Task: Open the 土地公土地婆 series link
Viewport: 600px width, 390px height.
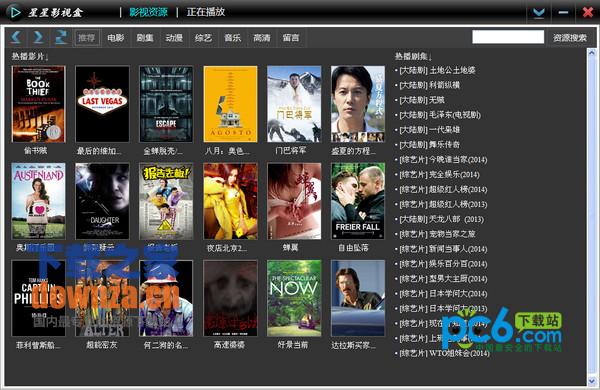Action: [437, 70]
